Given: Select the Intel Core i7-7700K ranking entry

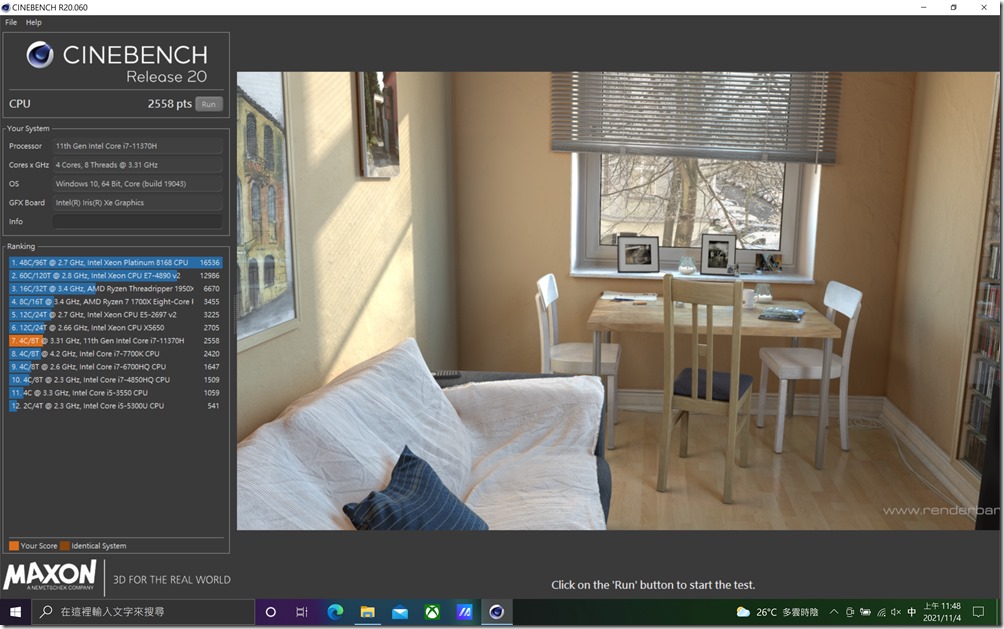Looking at the screenshot, I should coord(115,353).
